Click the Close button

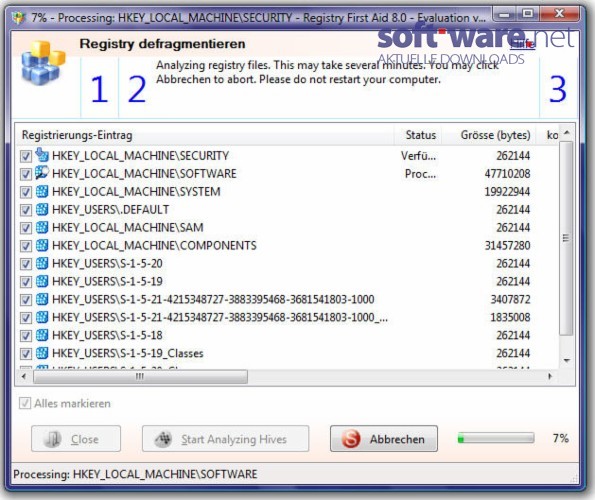[76, 439]
